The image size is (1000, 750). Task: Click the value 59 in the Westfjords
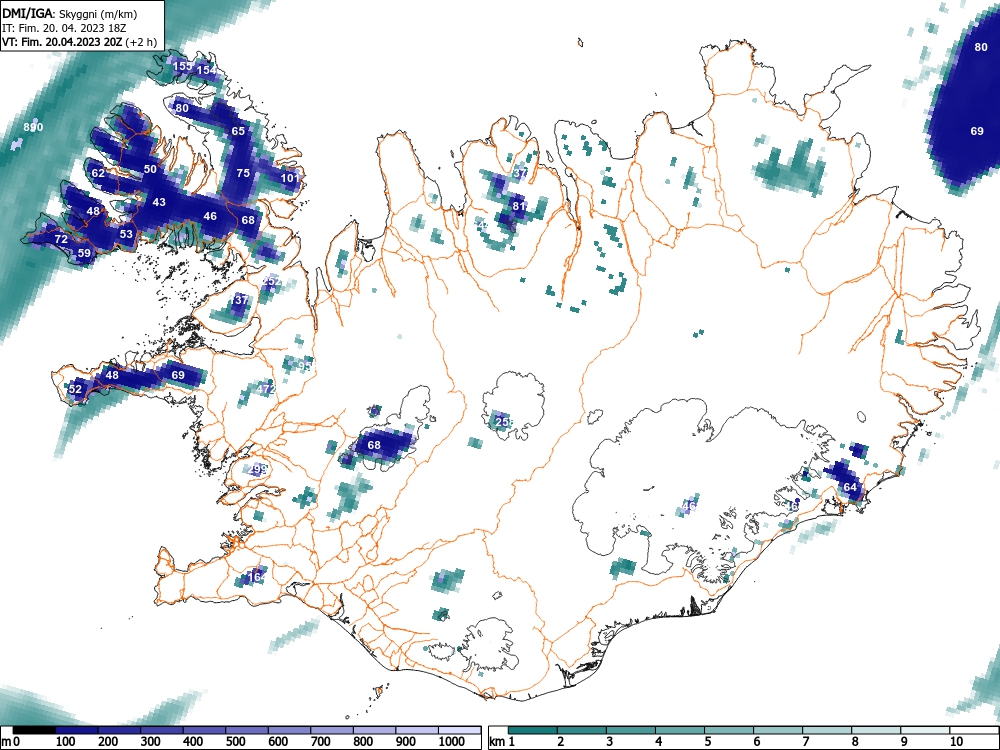point(84,253)
